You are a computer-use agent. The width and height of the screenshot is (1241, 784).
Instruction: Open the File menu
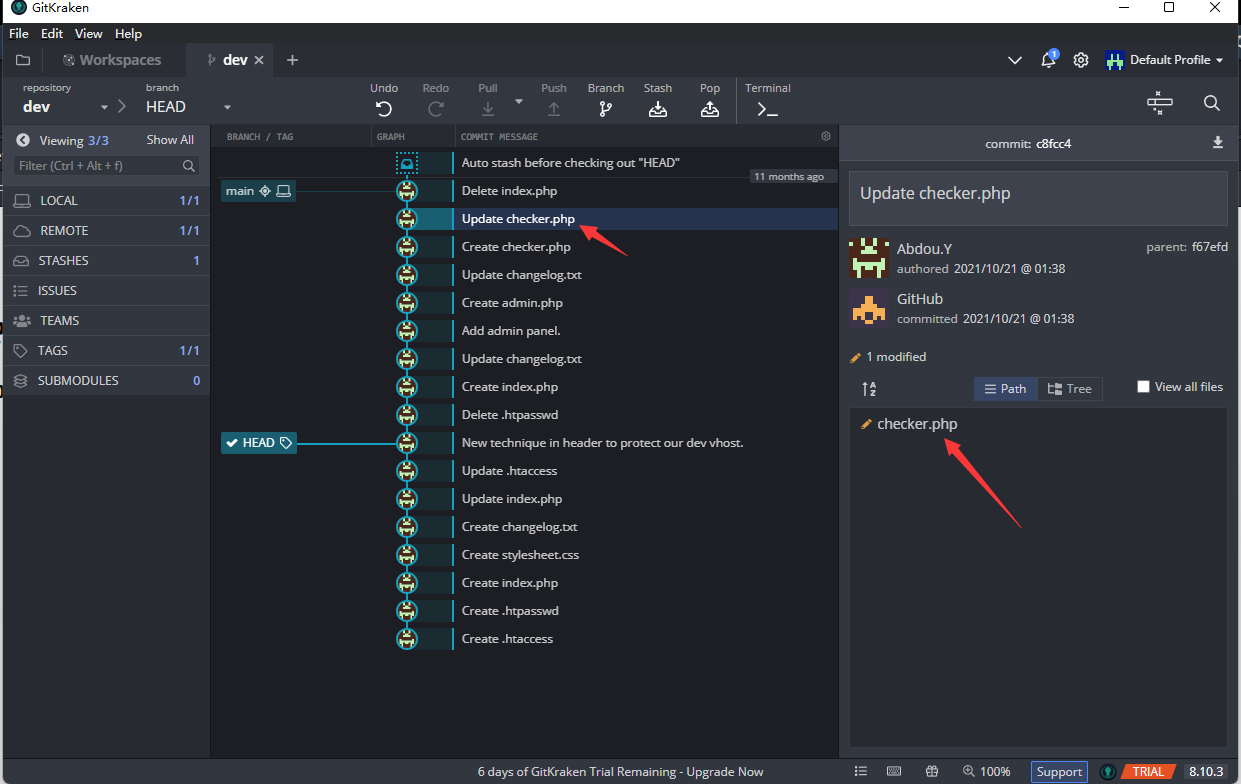19,34
